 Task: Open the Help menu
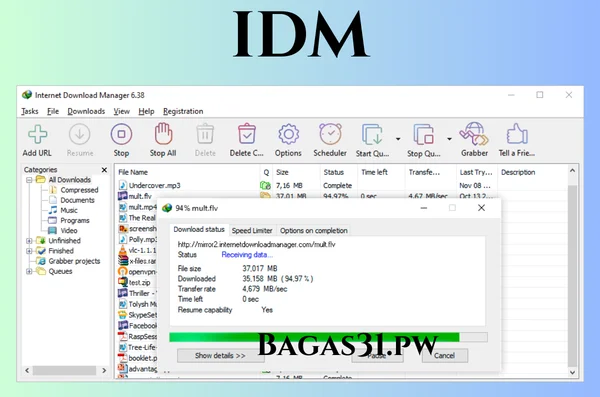[146, 111]
